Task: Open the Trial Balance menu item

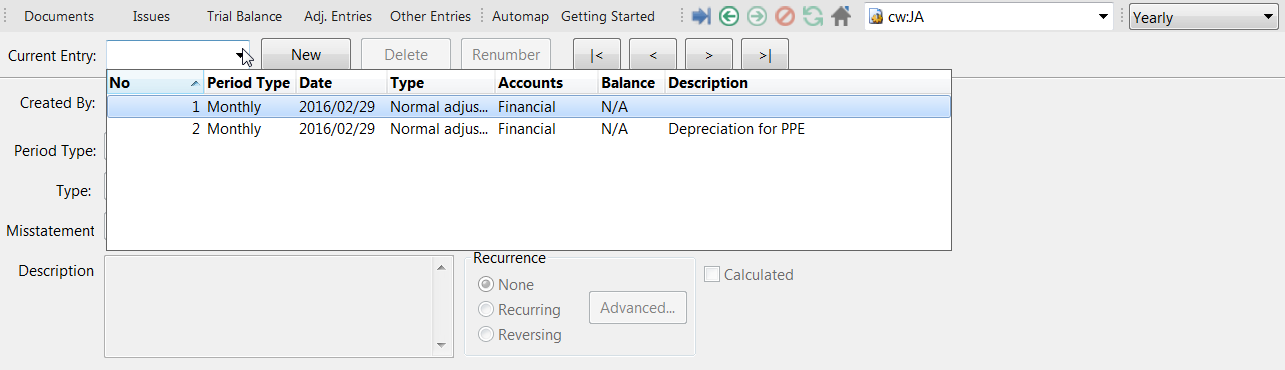Action: coord(244,17)
